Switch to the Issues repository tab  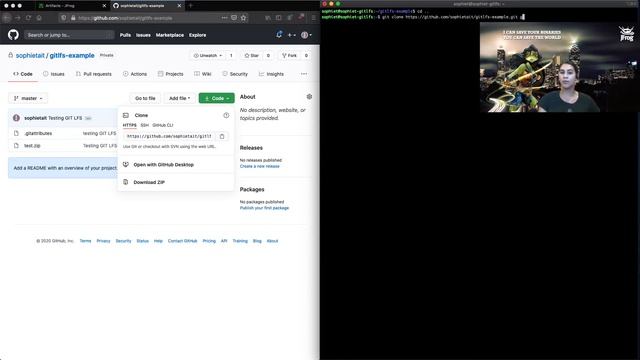coord(54,74)
